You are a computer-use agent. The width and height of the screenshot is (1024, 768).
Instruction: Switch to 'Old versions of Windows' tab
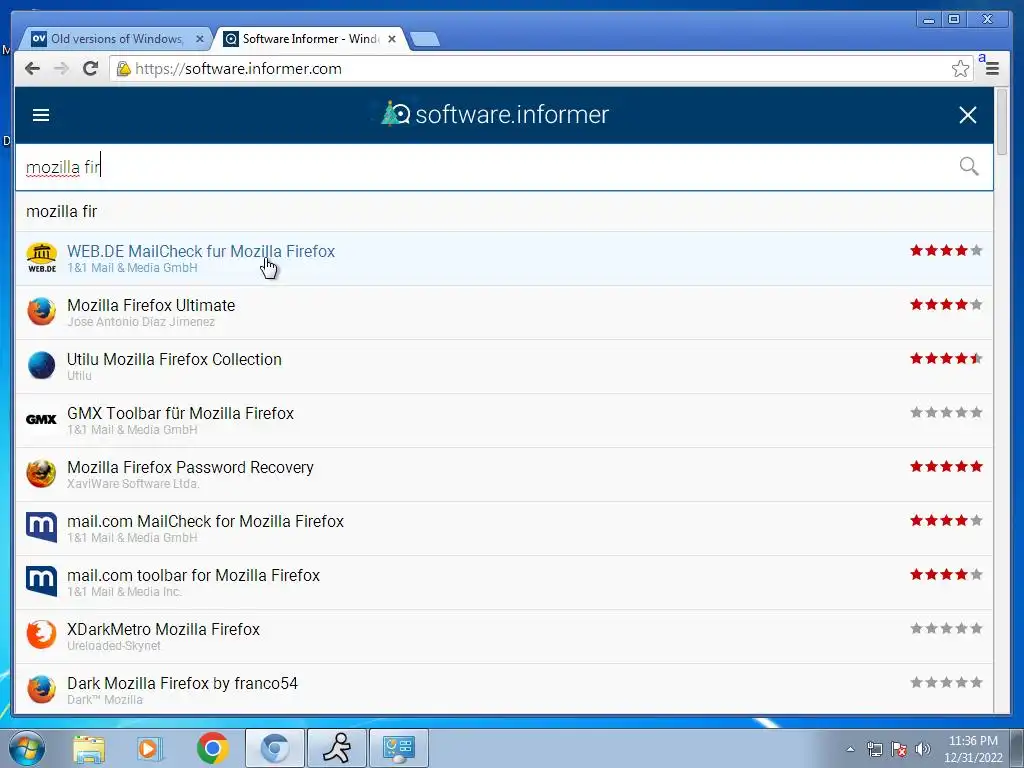click(x=116, y=39)
